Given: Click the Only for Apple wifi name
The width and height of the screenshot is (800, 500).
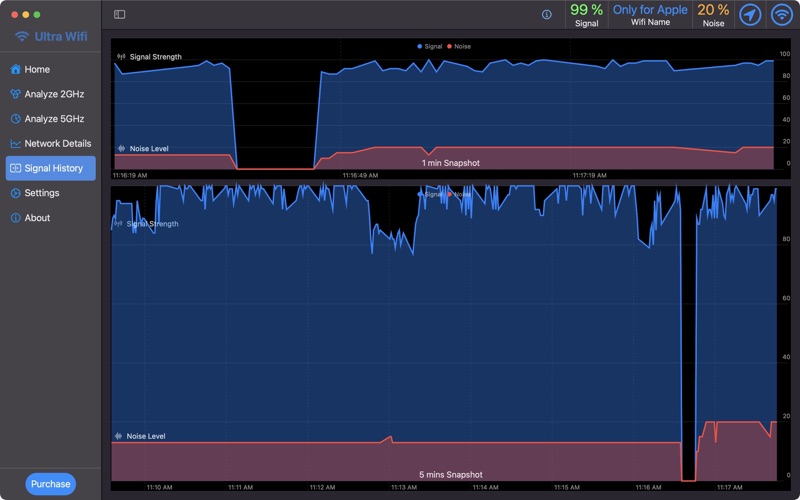Looking at the screenshot, I should click(x=650, y=10).
